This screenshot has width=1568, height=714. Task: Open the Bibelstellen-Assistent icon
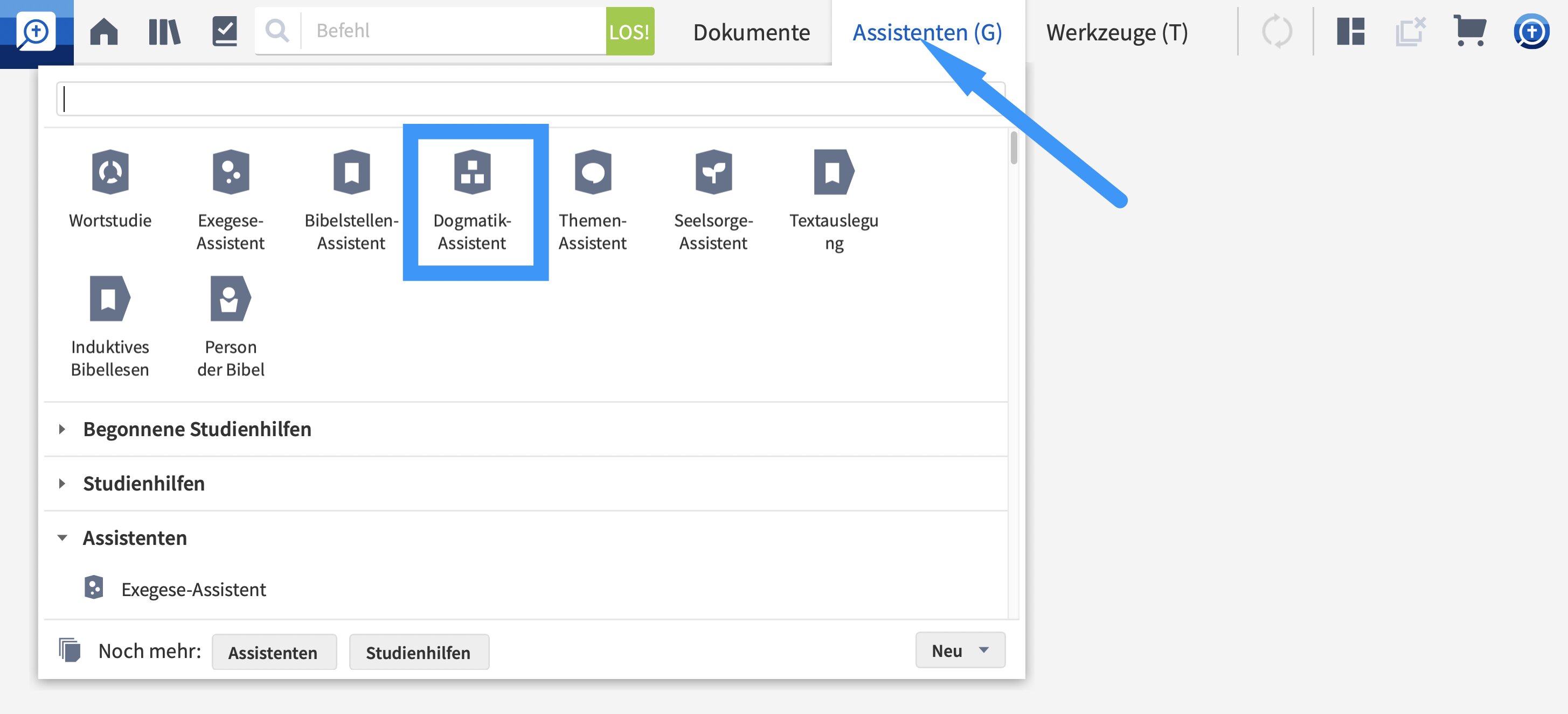(x=352, y=172)
